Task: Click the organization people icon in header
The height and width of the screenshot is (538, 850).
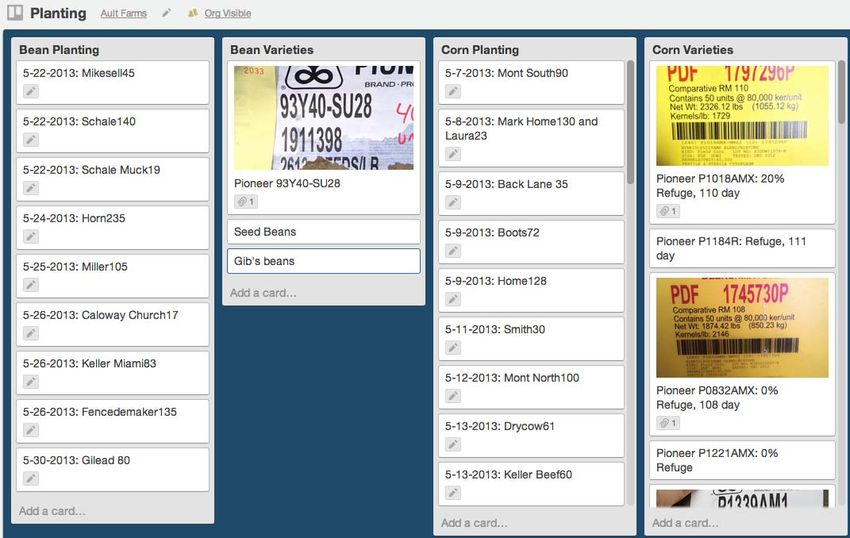Action: coord(192,13)
